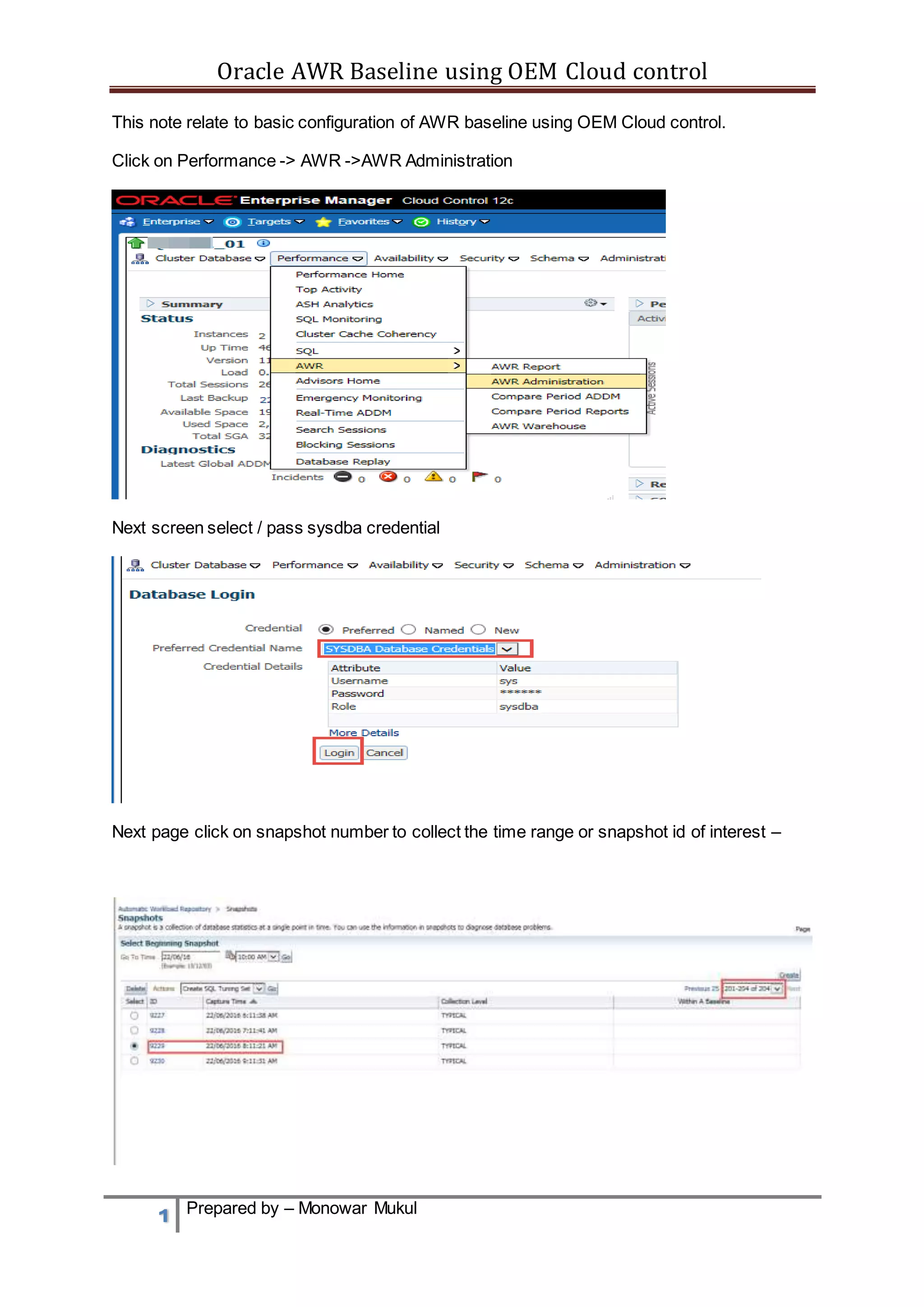Click the calendar icon next to Go To Time
This screenshot has width=924, height=1307.
pyautogui.click(x=230, y=955)
